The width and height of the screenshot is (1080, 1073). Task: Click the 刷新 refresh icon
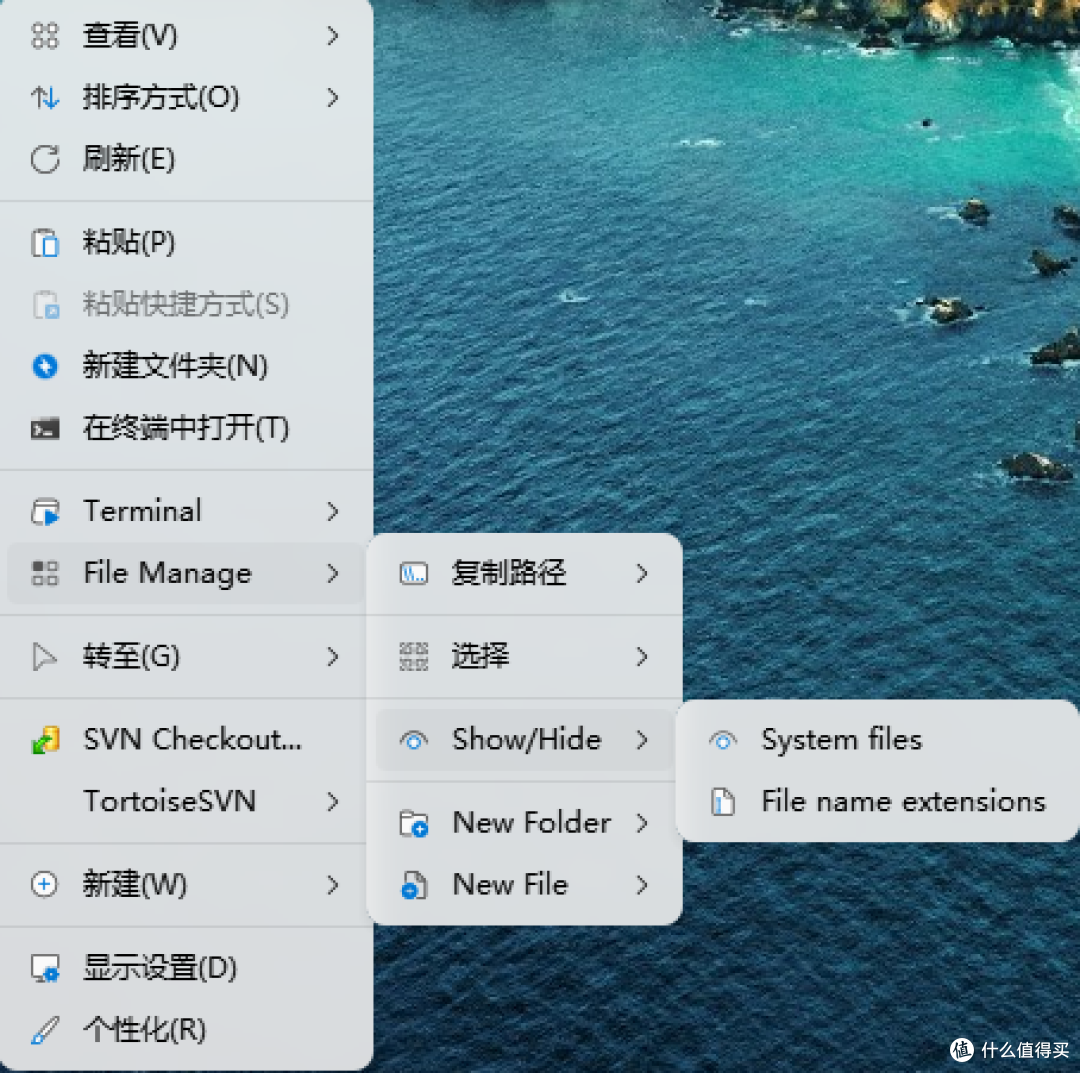[44, 160]
